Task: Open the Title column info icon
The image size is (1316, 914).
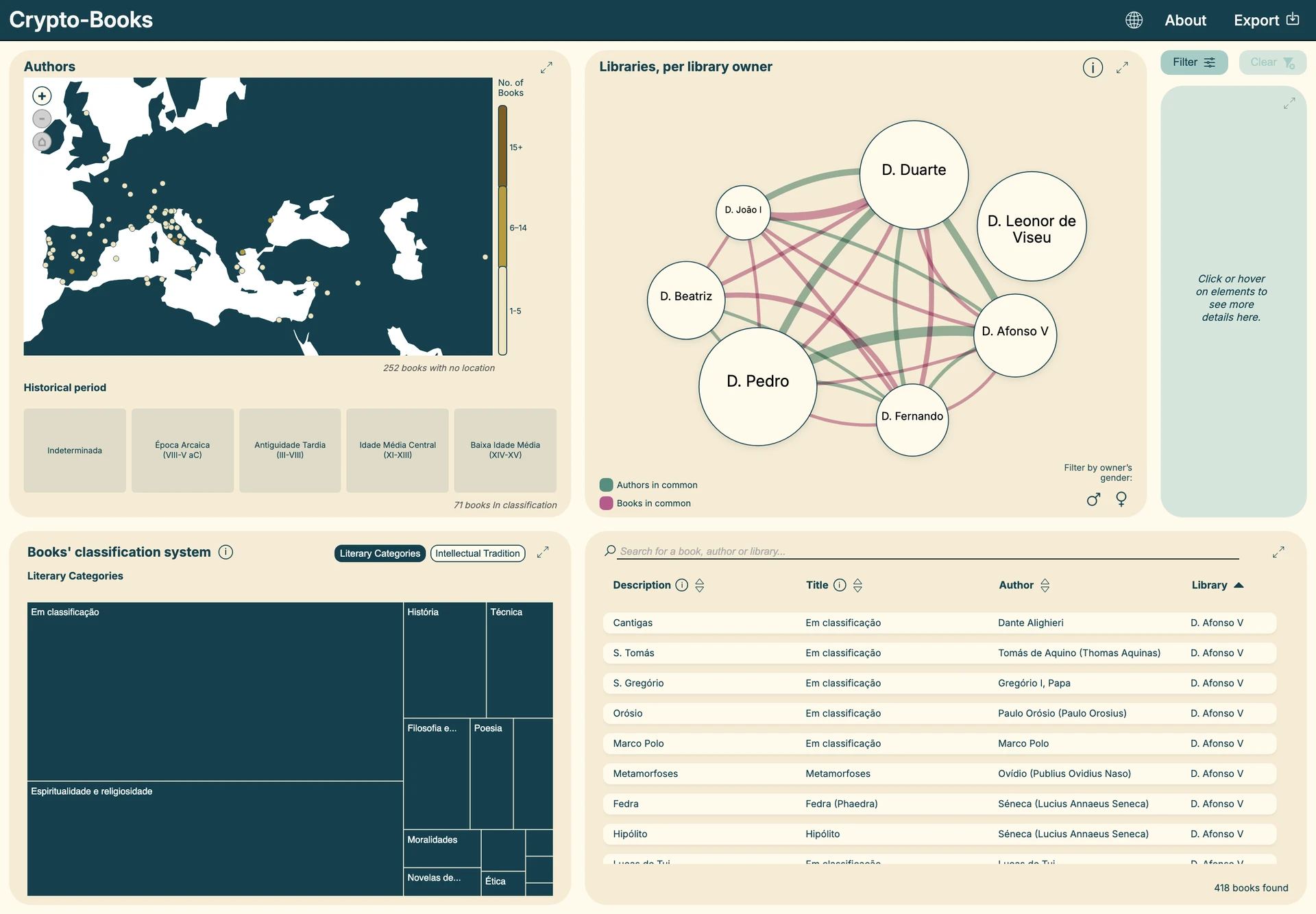Action: click(840, 585)
